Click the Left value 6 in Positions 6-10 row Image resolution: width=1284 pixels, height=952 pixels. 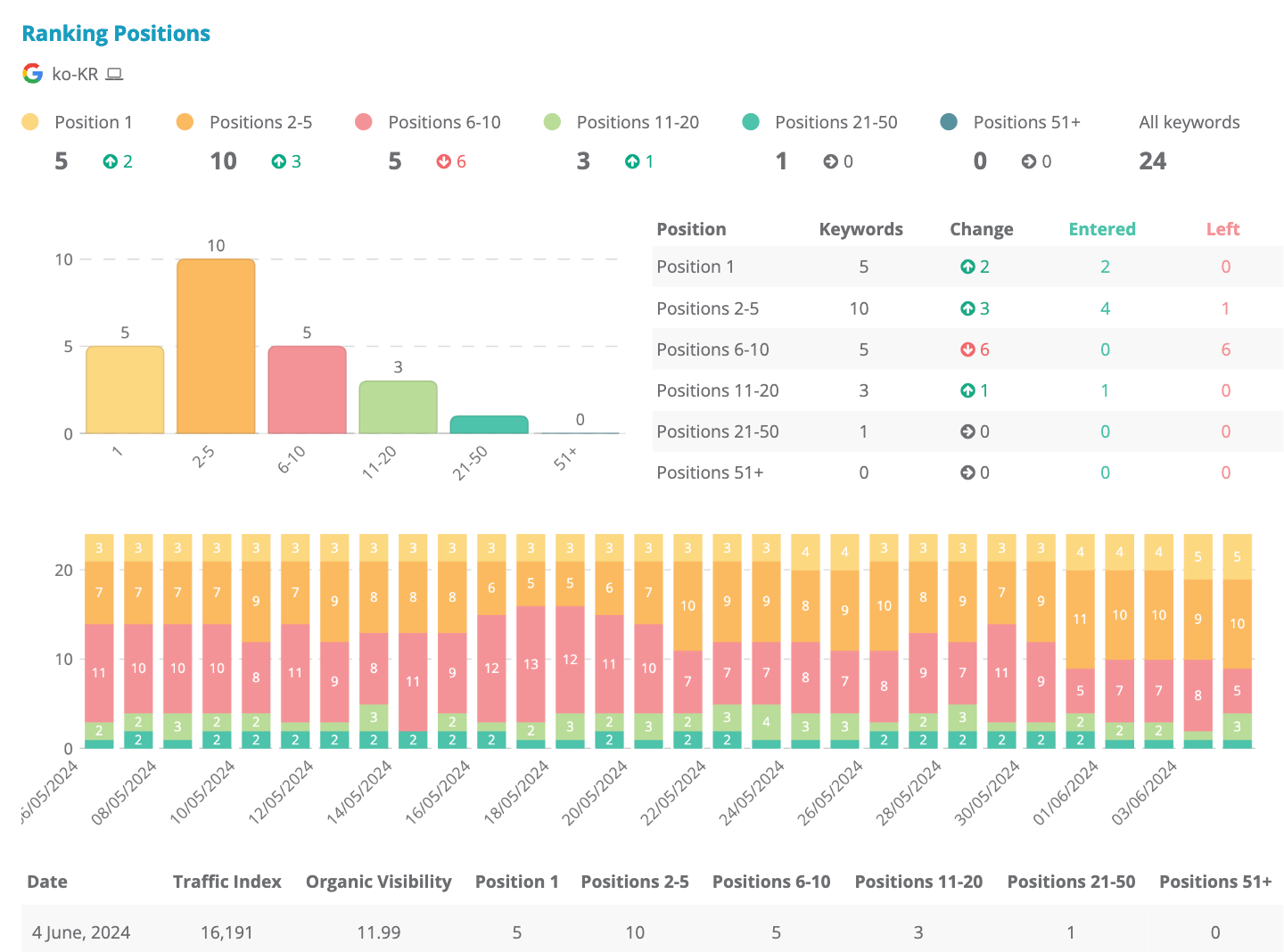click(1226, 349)
